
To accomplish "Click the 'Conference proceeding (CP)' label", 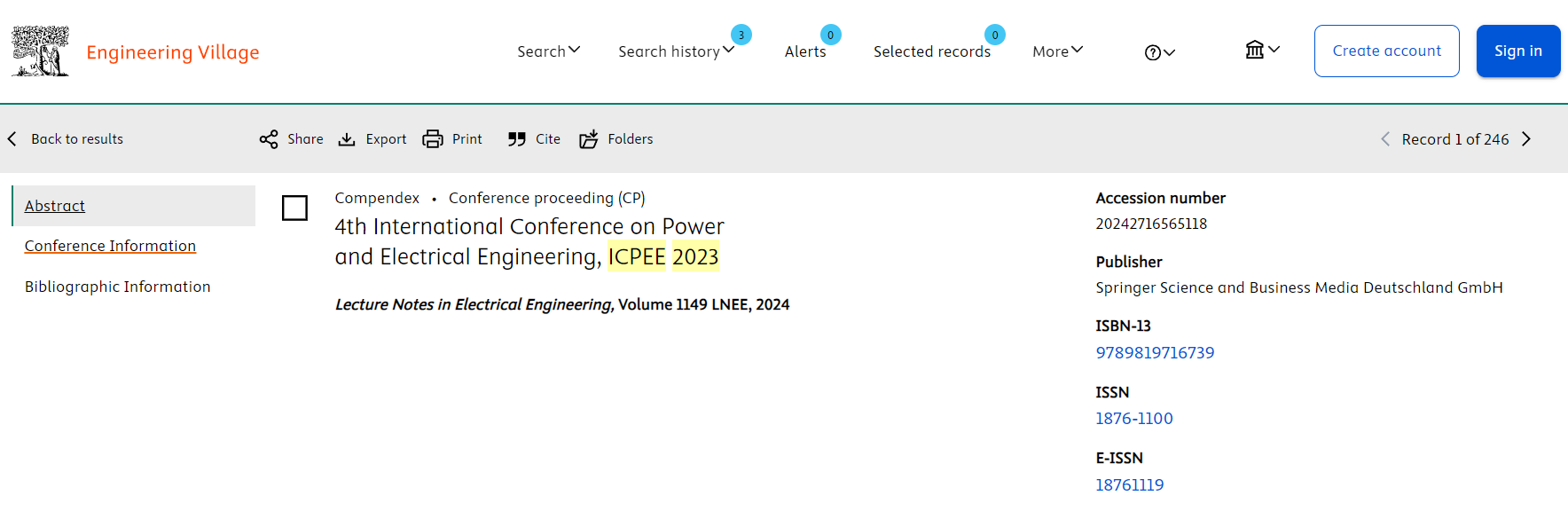I will coord(547,198).
